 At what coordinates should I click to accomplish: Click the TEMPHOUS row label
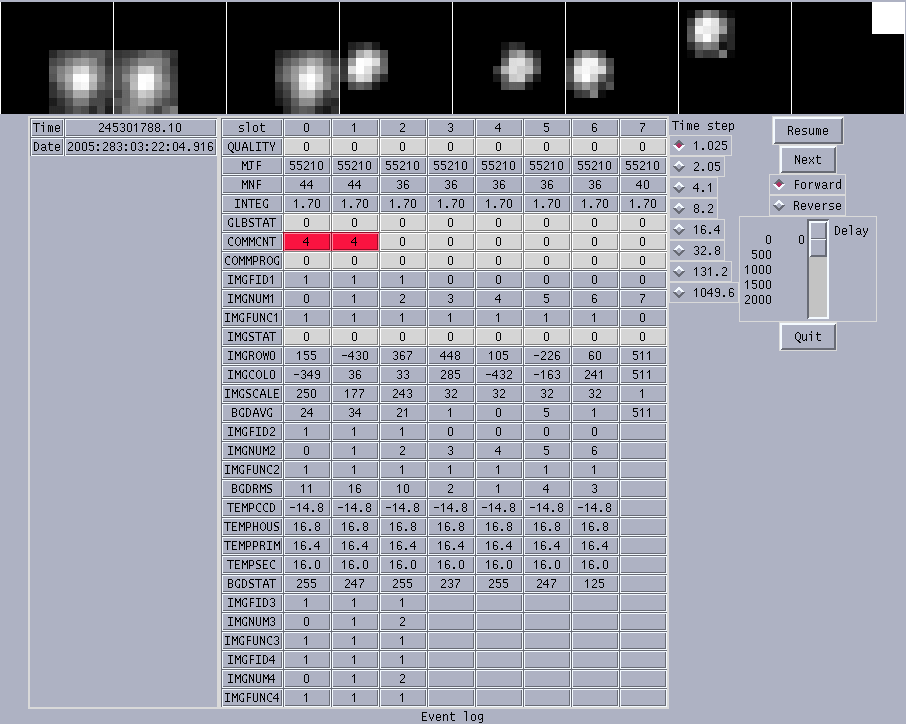[x=252, y=527]
